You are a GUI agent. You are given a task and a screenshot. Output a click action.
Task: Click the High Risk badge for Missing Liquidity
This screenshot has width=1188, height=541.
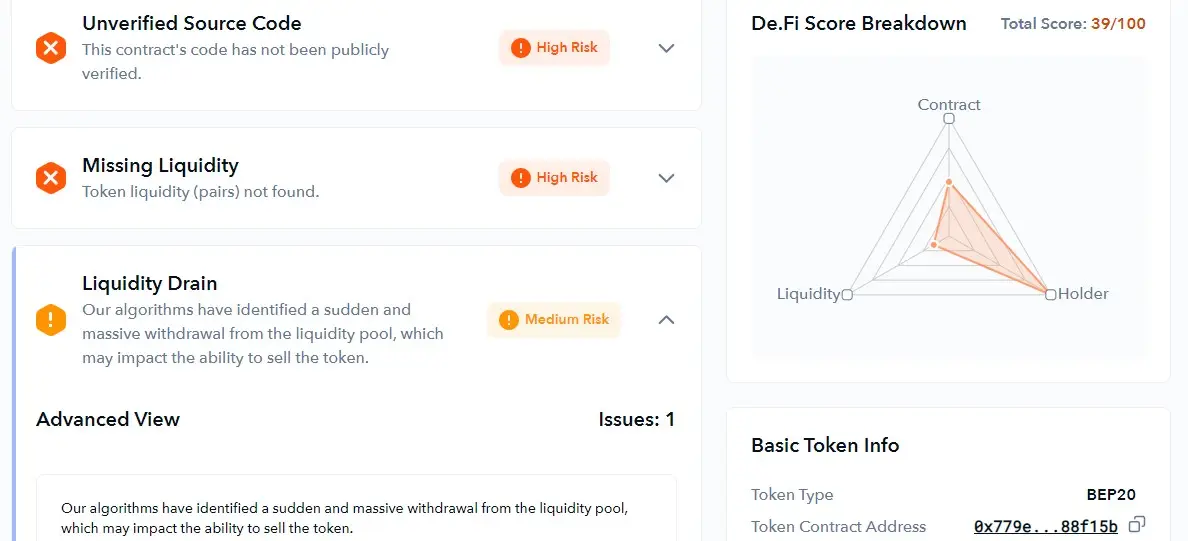pos(554,178)
